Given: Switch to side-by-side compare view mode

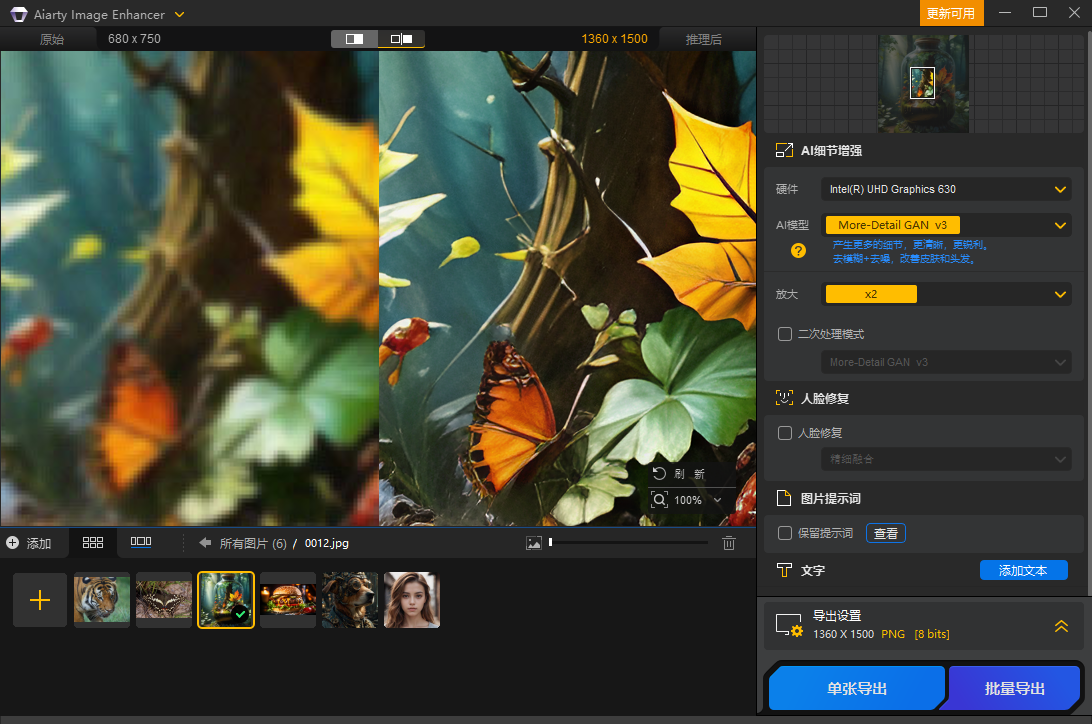Looking at the screenshot, I should pos(401,39).
